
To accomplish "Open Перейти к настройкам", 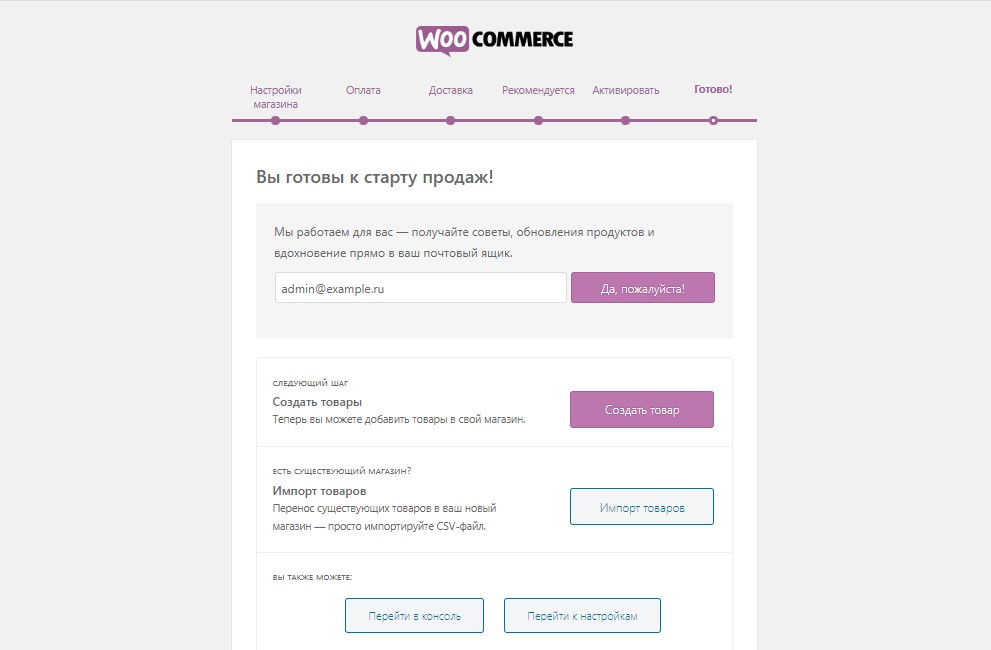I will click(582, 615).
